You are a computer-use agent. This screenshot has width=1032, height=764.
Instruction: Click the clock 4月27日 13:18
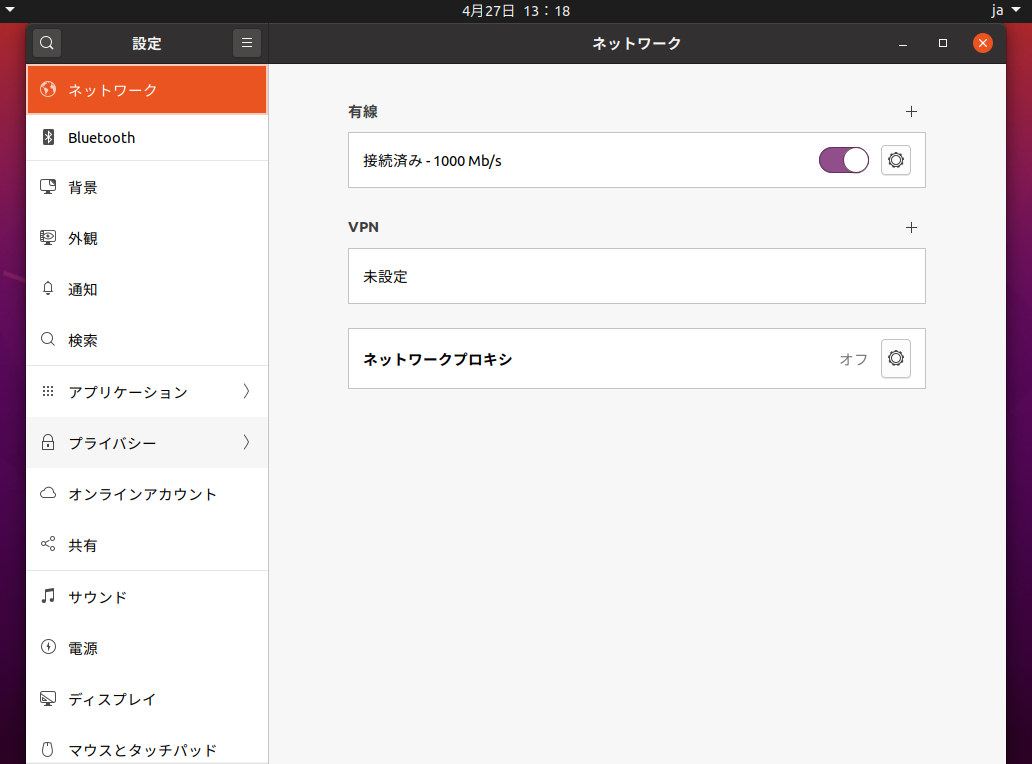click(x=516, y=11)
